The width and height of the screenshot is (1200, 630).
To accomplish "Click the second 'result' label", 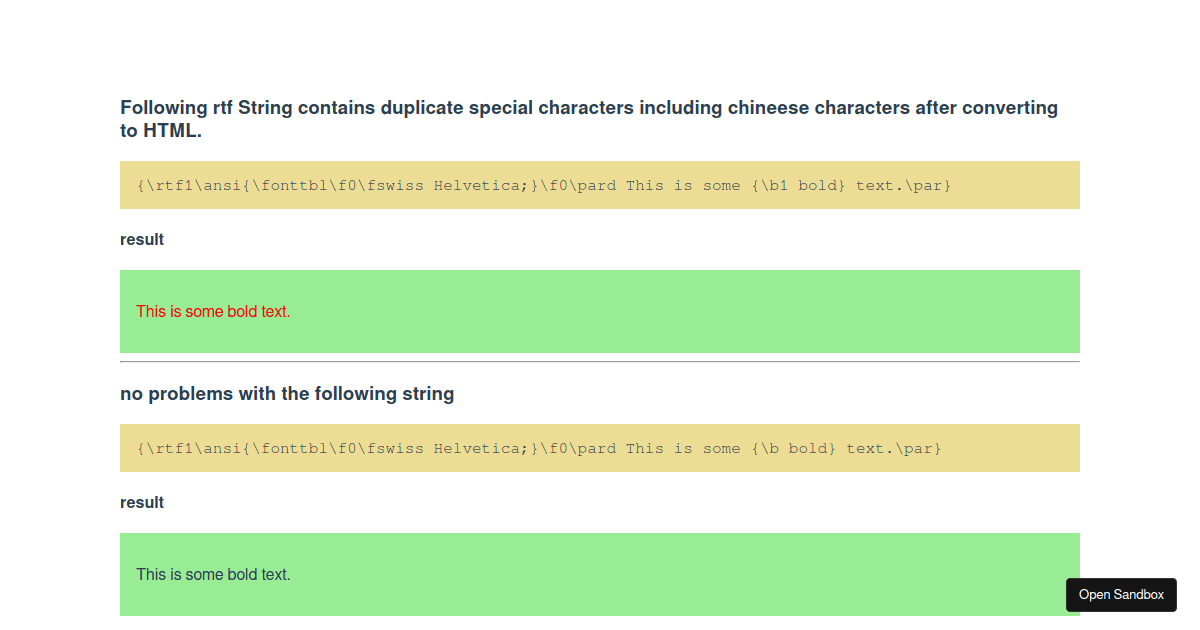I will (x=142, y=502).
